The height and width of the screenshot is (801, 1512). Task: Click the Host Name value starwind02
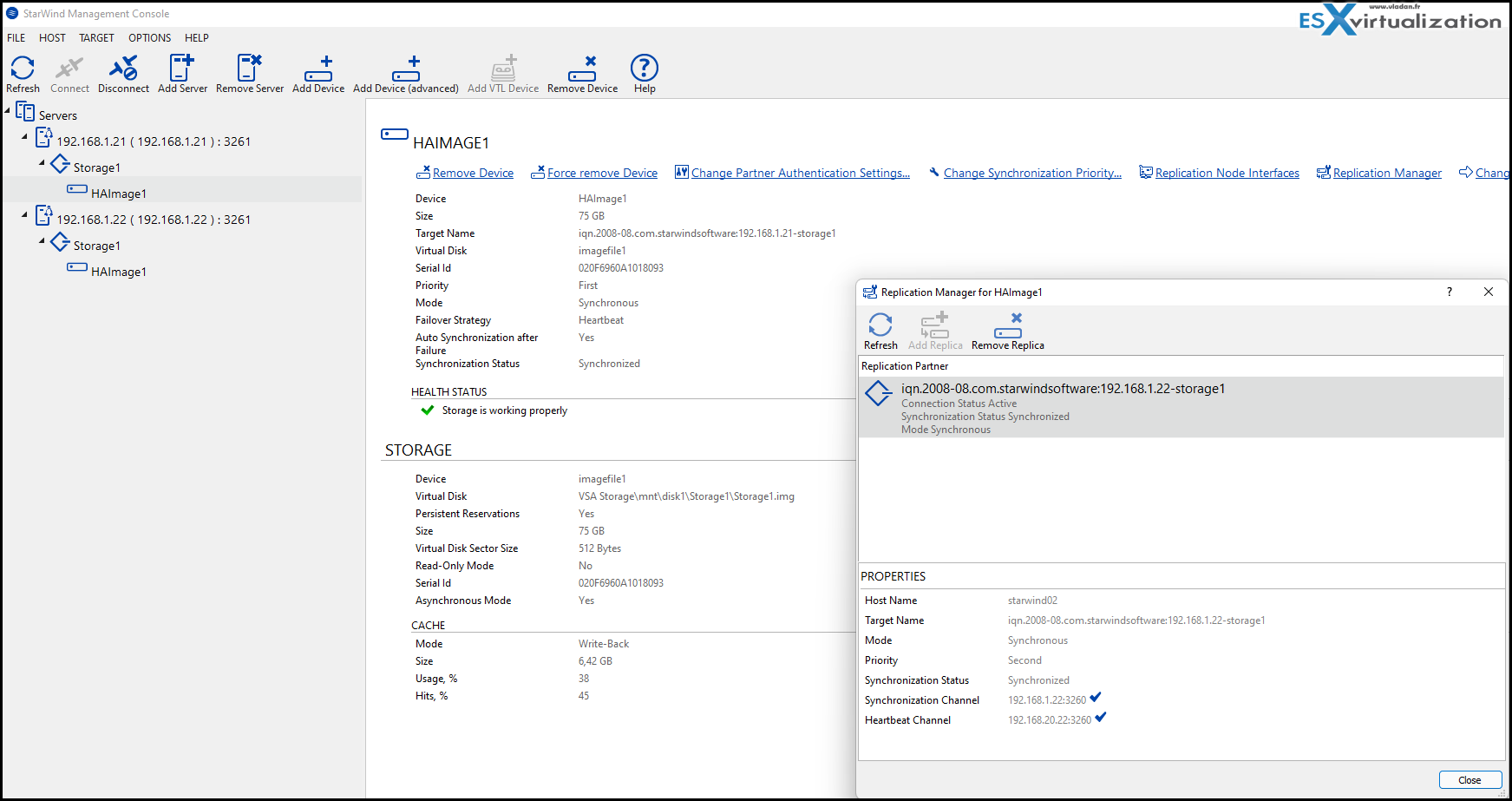(x=1032, y=601)
